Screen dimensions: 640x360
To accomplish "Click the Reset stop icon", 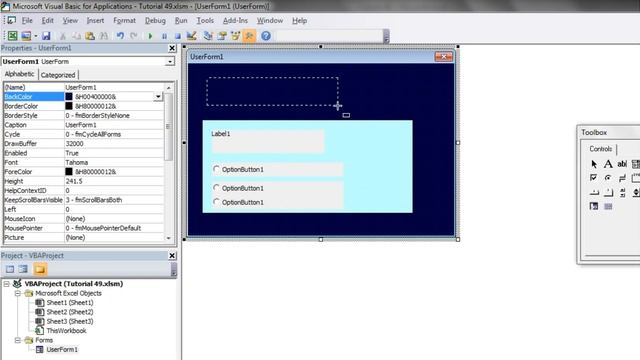I will coord(178,36).
